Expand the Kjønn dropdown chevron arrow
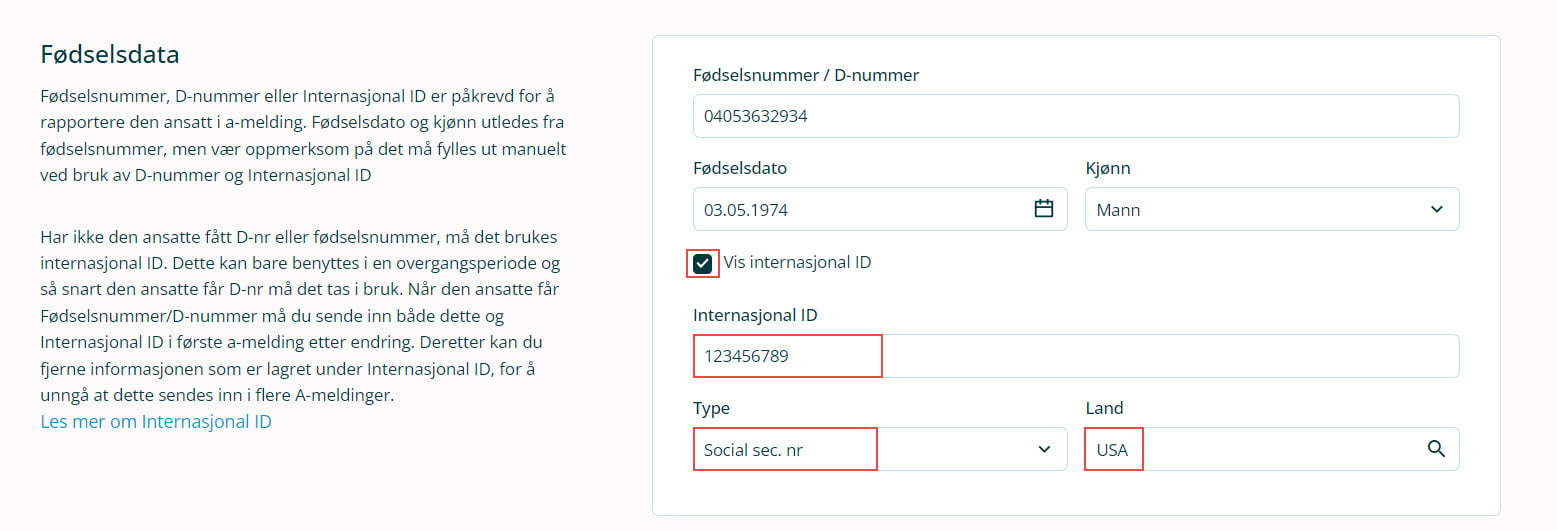 (1436, 210)
